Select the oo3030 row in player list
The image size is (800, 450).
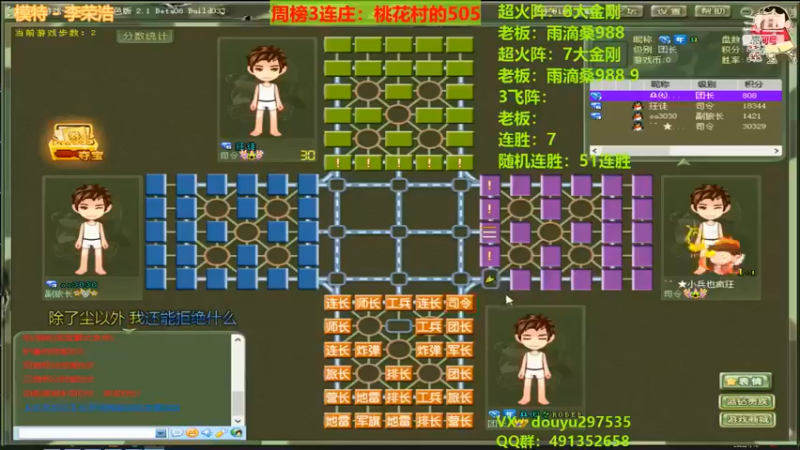[685, 116]
